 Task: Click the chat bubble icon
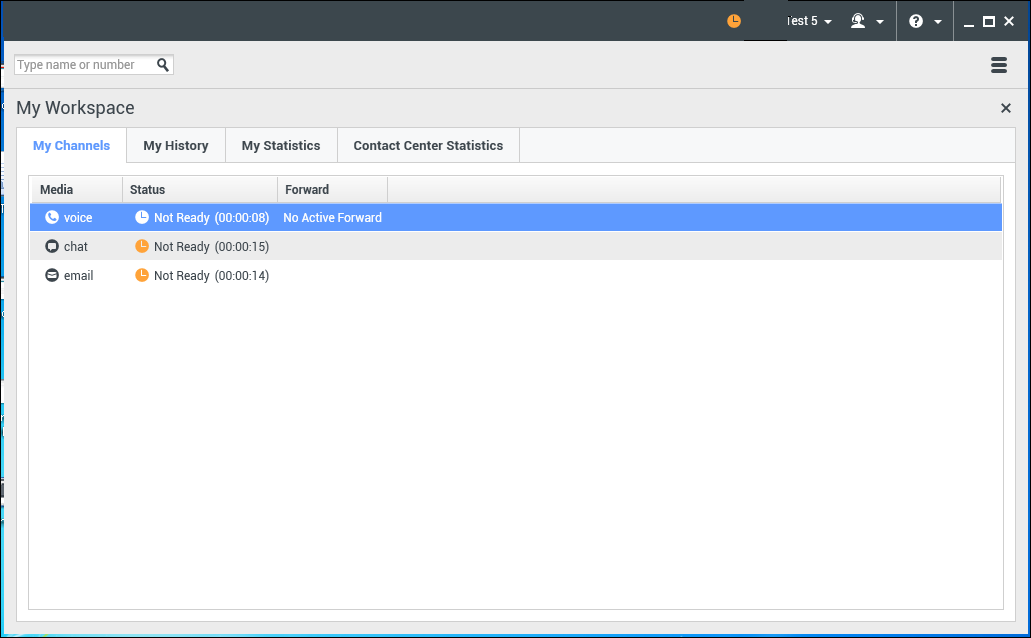click(x=52, y=246)
